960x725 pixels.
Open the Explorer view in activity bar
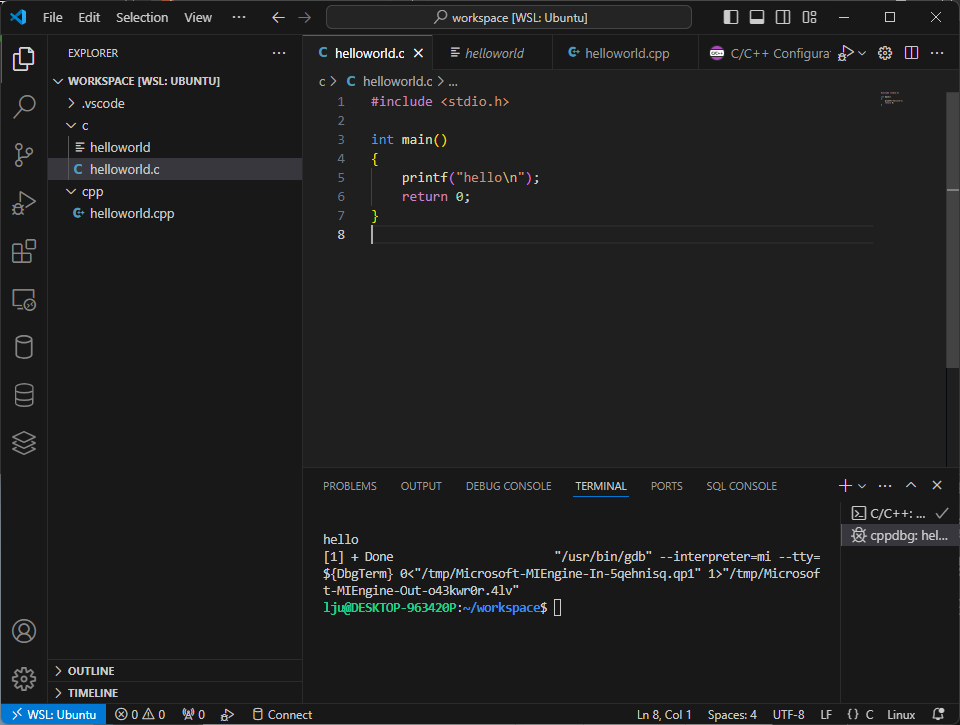[24, 59]
